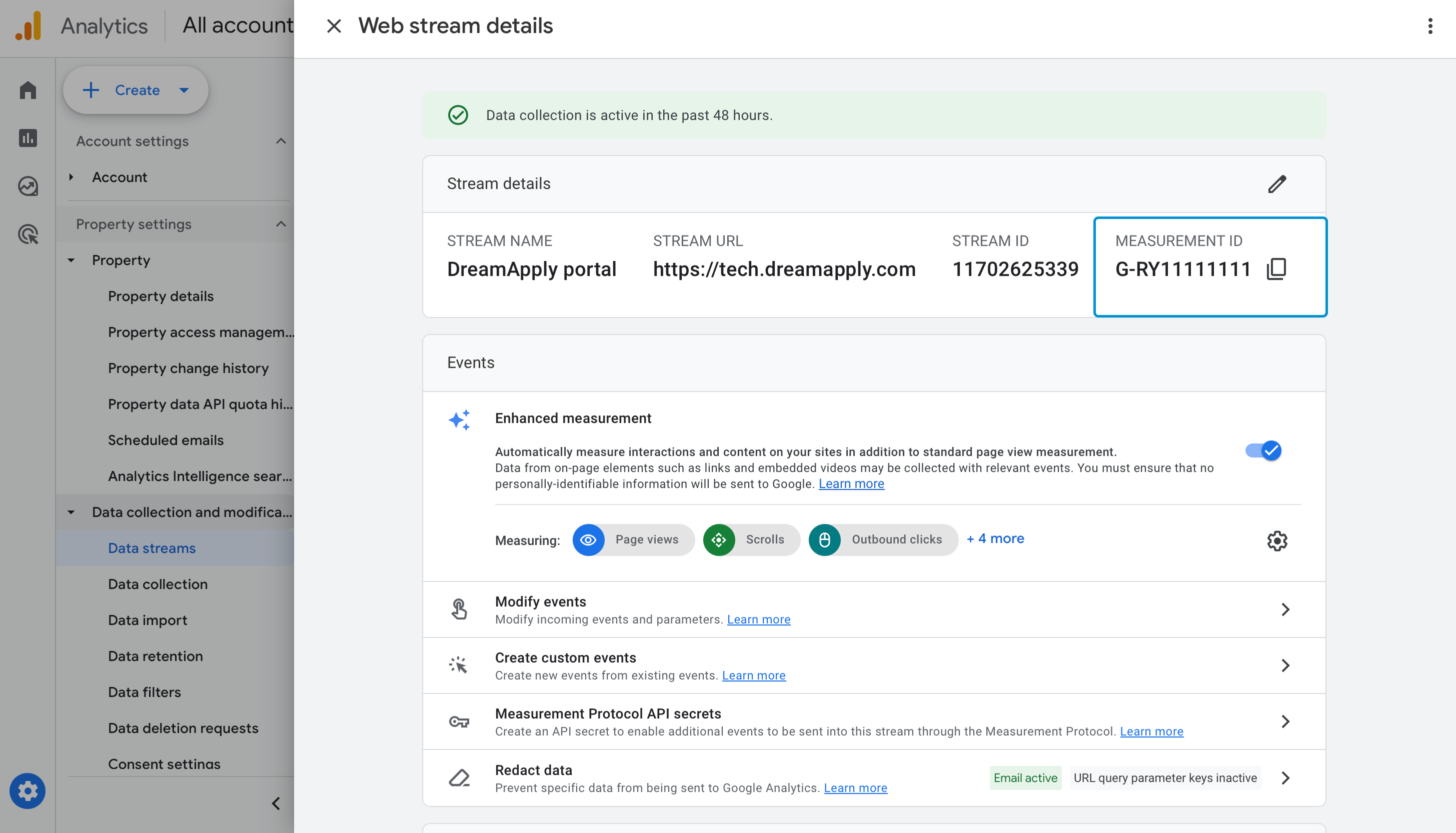This screenshot has width=1456, height=833.
Task: Click the stream URL https://tech.dreamapply.com
Action: pos(784,269)
